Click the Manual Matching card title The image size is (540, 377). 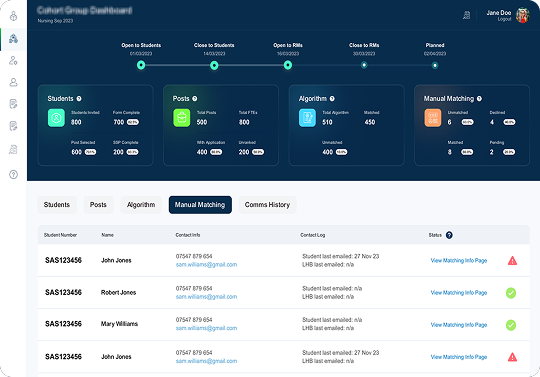(449, 99)
